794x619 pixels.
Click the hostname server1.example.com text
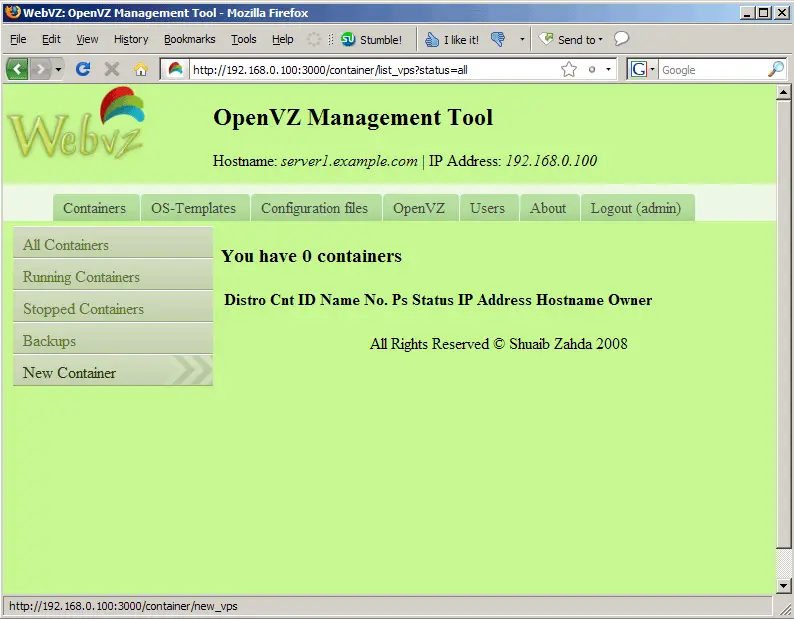point(349,161)
